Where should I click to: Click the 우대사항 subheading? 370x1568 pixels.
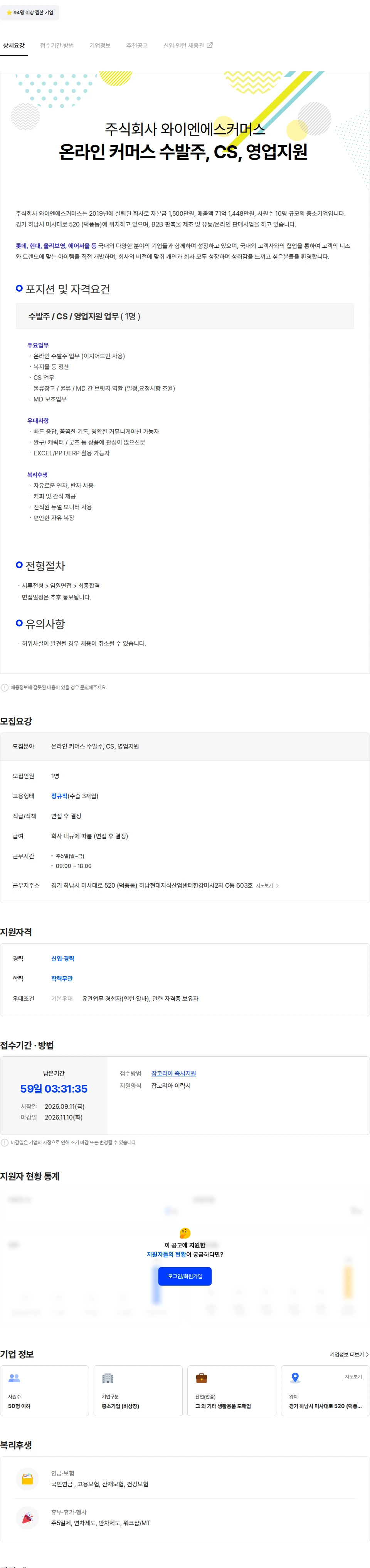38,421
